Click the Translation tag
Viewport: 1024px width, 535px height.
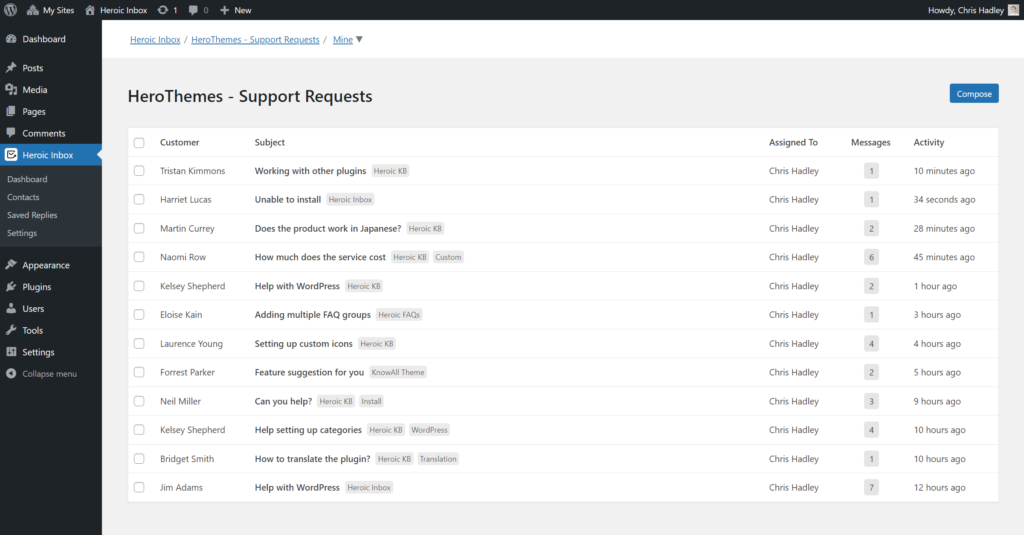(438, 459)
